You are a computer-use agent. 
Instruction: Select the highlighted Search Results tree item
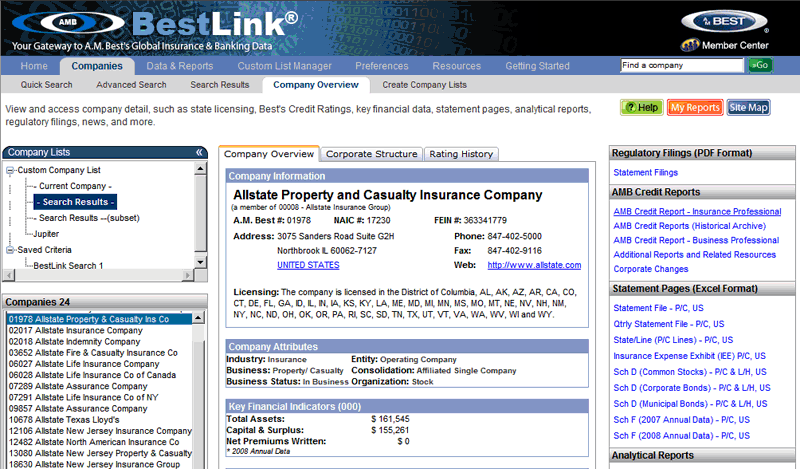click(75, 202)
